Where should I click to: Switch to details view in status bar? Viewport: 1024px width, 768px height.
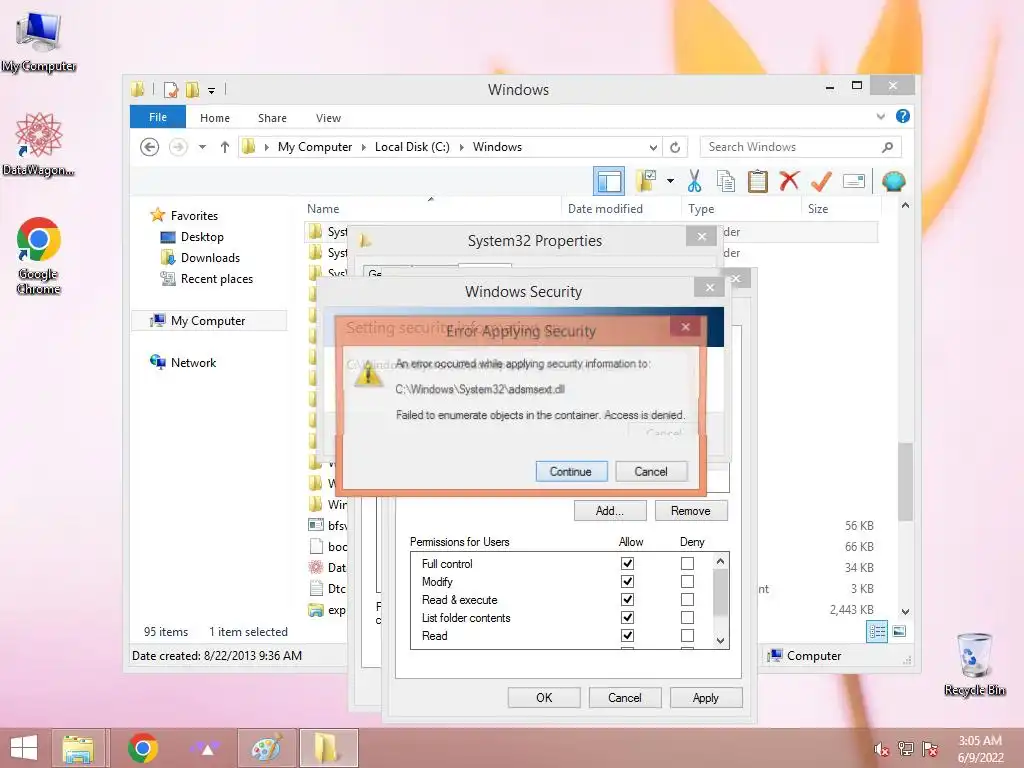coord(877,632)
